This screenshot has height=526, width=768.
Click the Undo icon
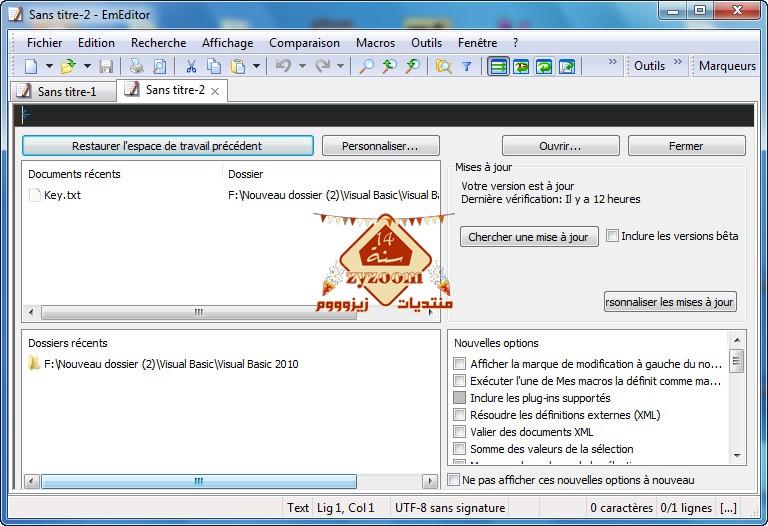[x=284, y=66]
